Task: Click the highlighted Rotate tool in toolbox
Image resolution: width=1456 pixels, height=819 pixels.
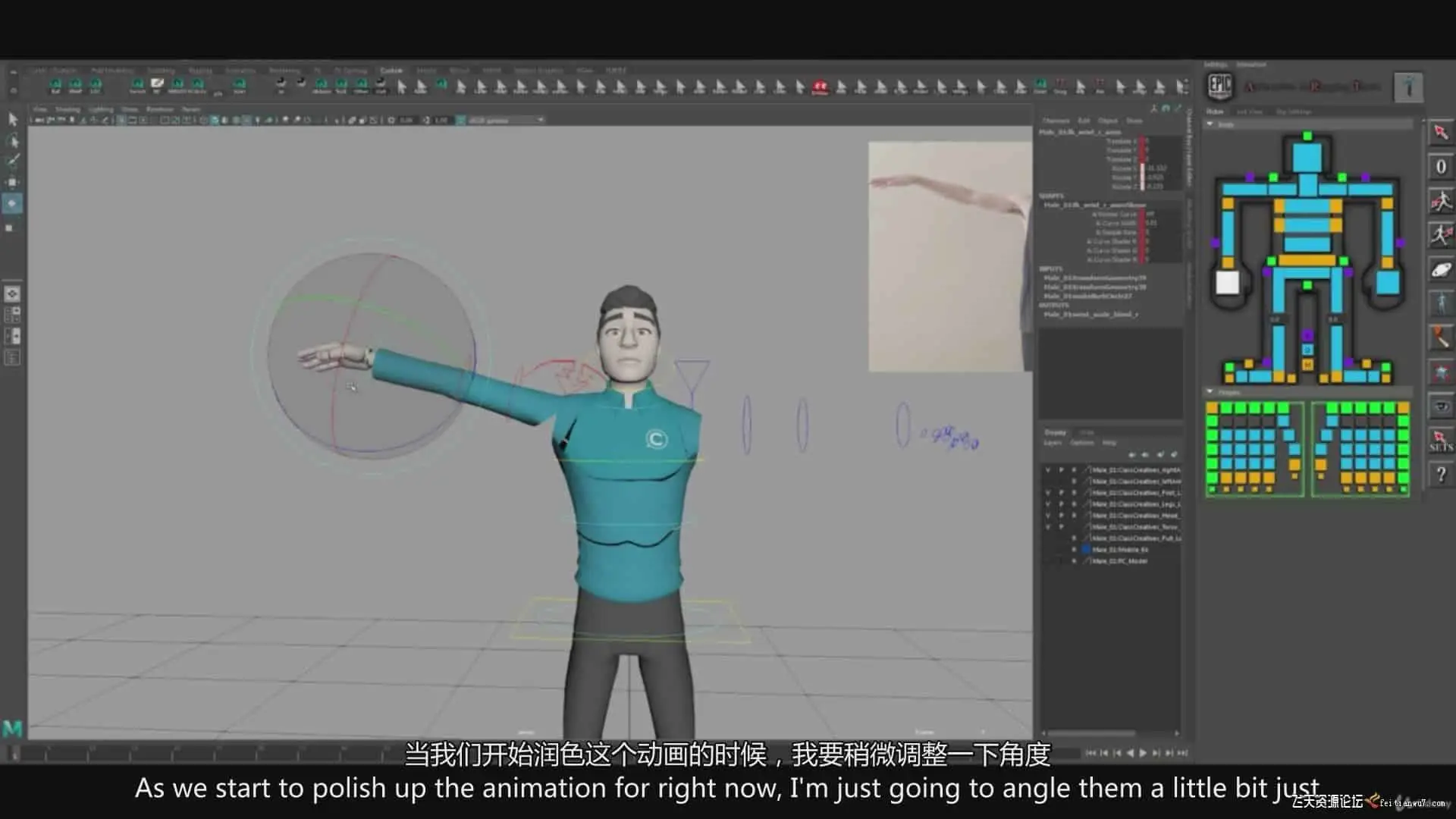Action: [x=12, y=203]
